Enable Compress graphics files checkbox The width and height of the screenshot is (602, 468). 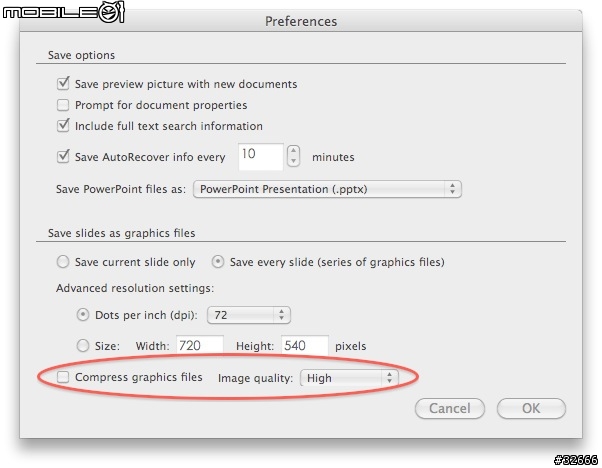click(63, 377)
